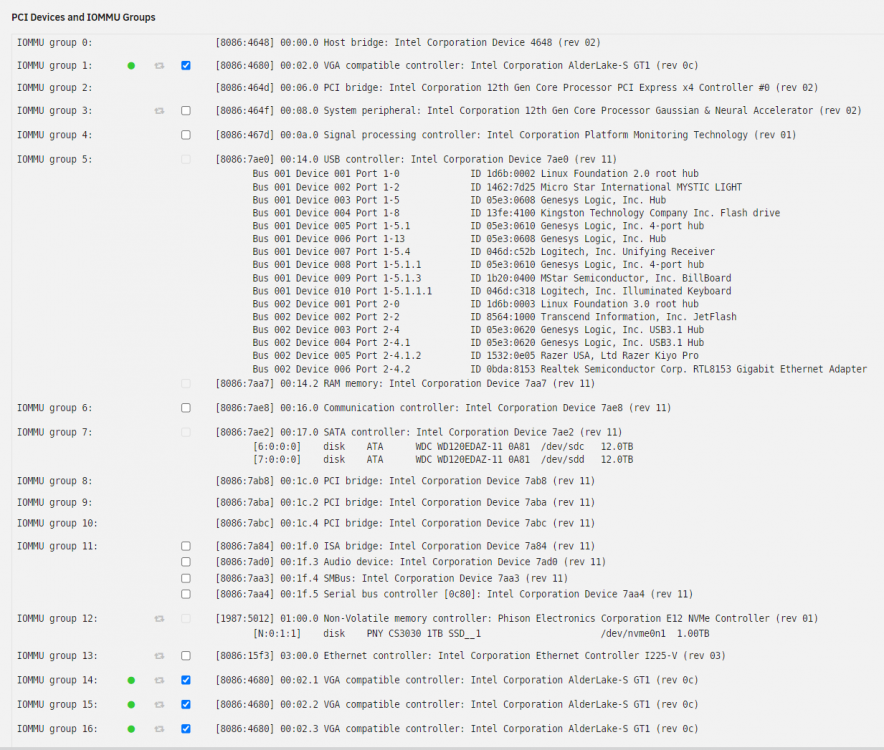
Task: Click the reset icon for IOMMU group 3
Action: (x=160, y=111)
